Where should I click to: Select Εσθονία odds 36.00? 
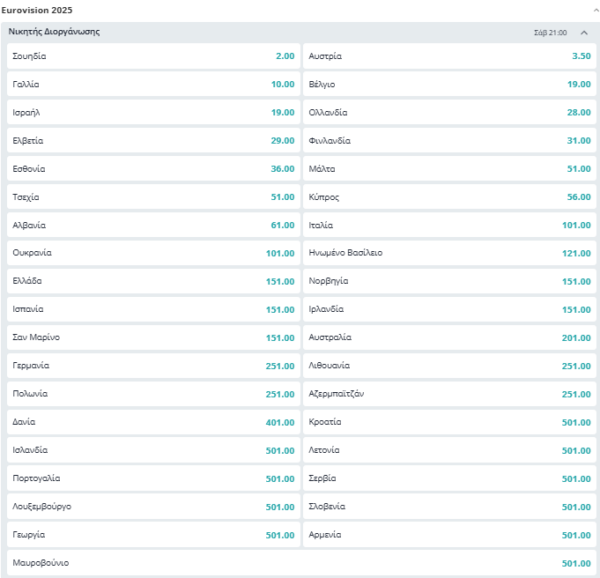pos(153,169)
